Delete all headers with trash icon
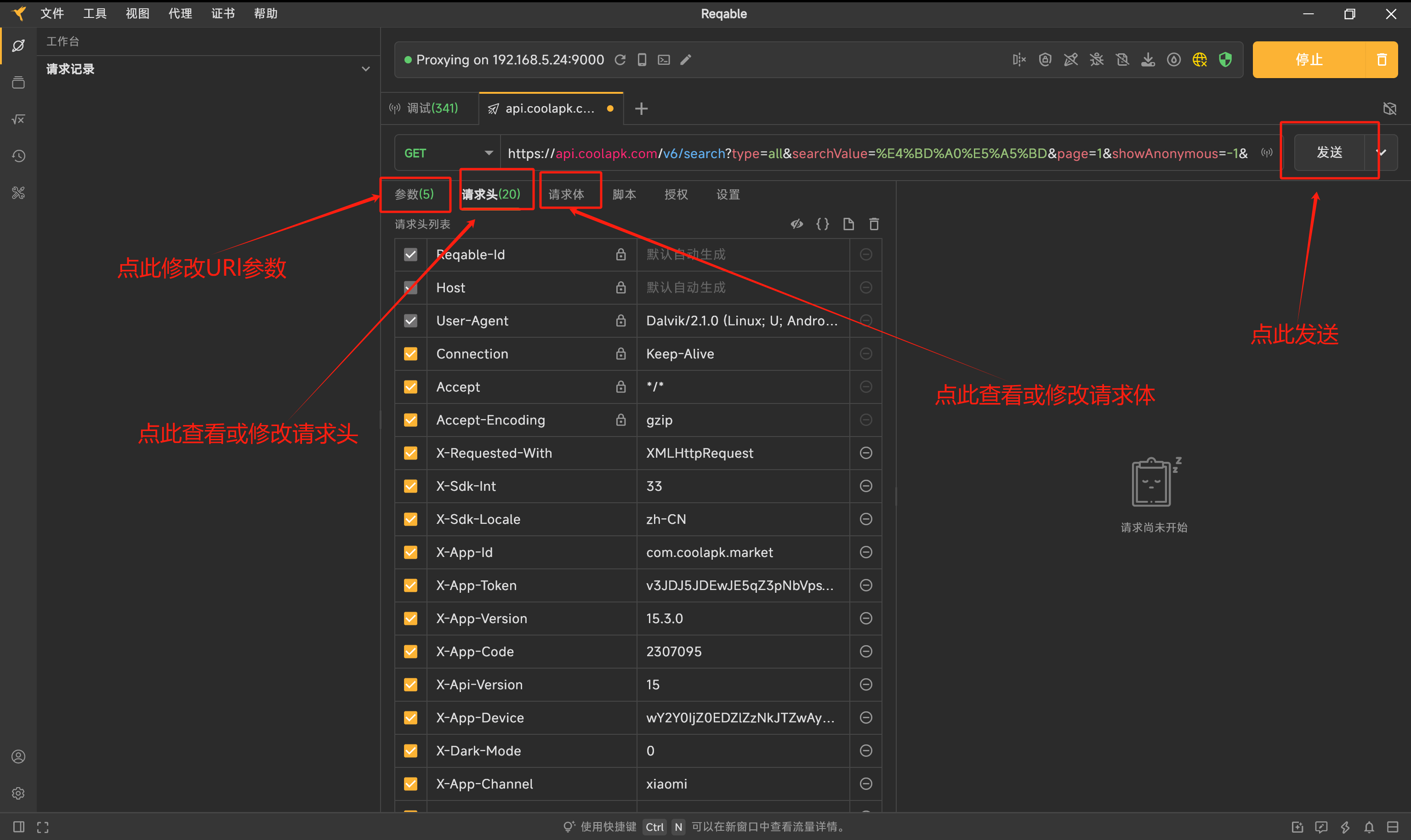This screenshot has height=840, width=1411. (874, 224)
